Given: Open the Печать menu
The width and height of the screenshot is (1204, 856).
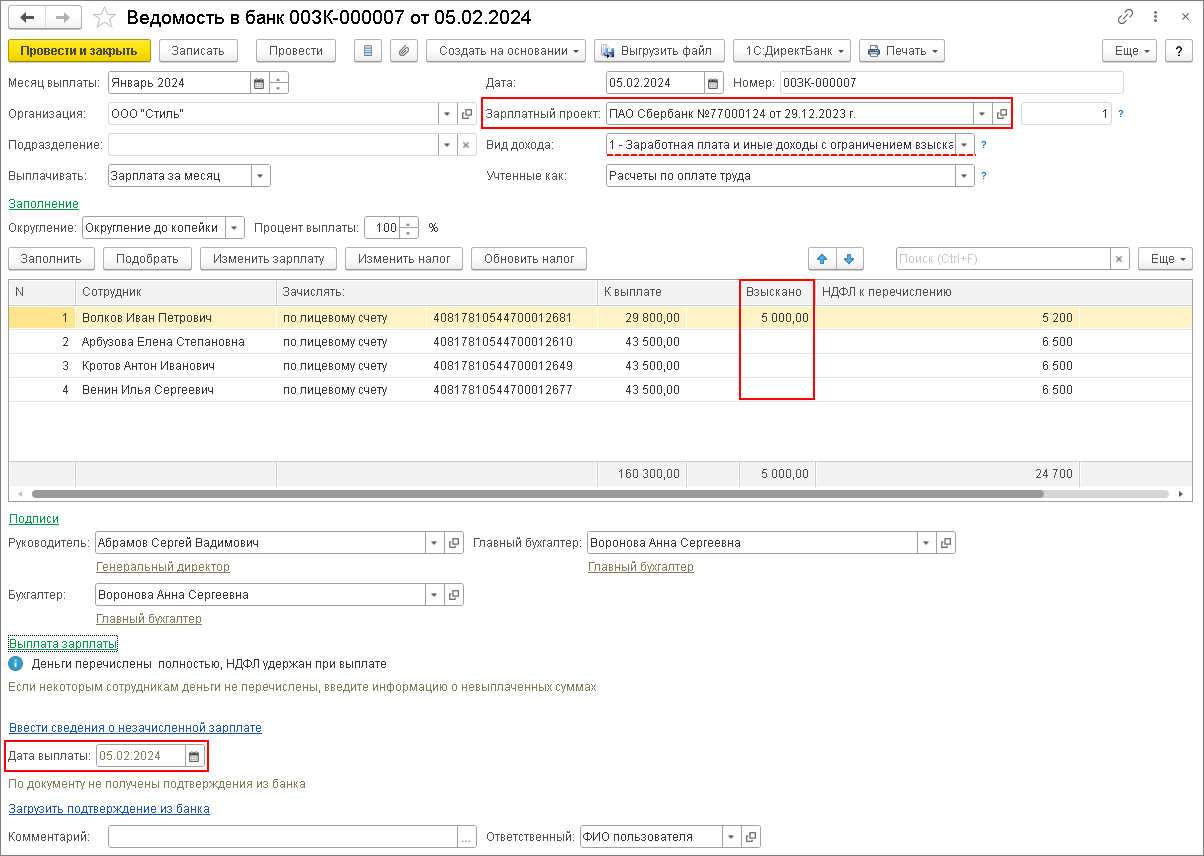Looking at the screenshot, I should coord(901,51).
